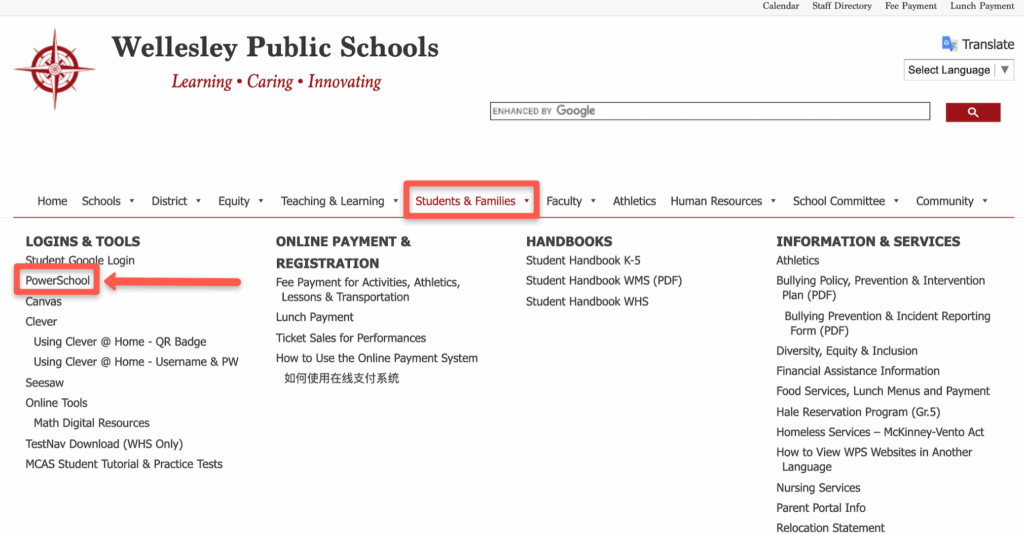1024x534 pixels.
Task: Expand the Schools menu
Action: pos(107,201)
